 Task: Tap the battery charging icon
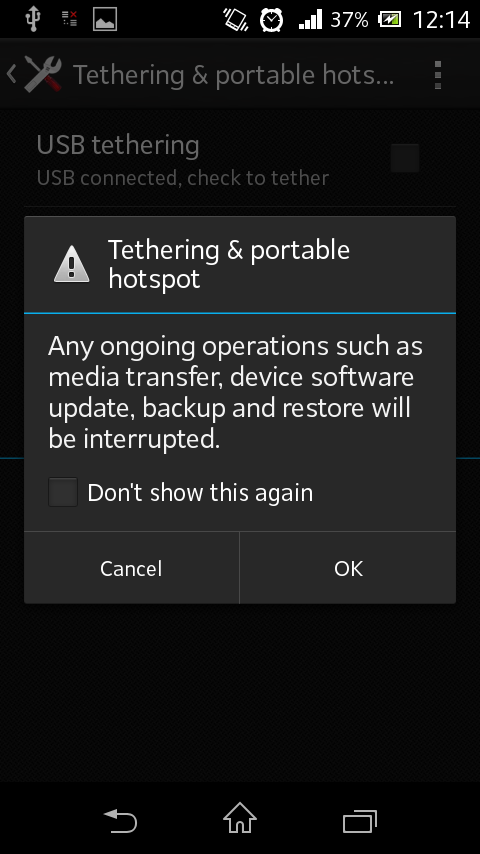coord(390,20)
